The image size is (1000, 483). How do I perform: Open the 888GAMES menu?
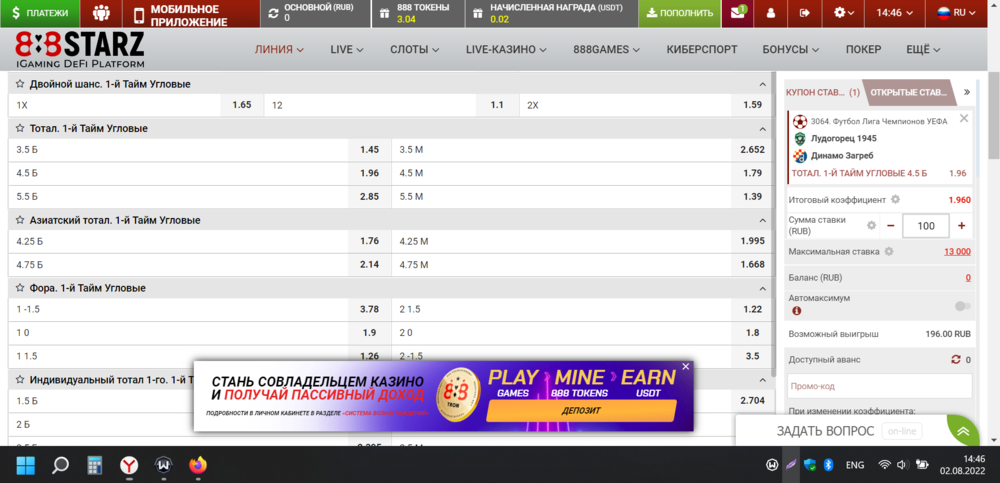point(607,49)
